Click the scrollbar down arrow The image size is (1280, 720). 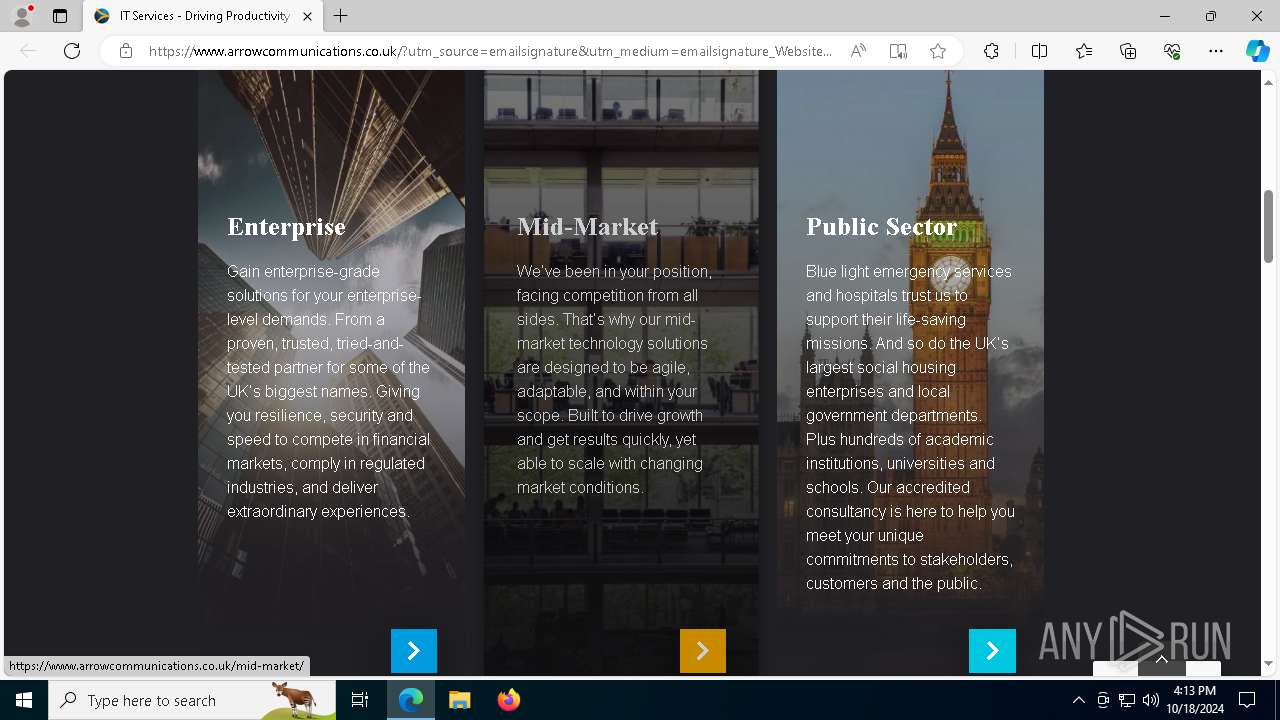(x=1269, y=664)
